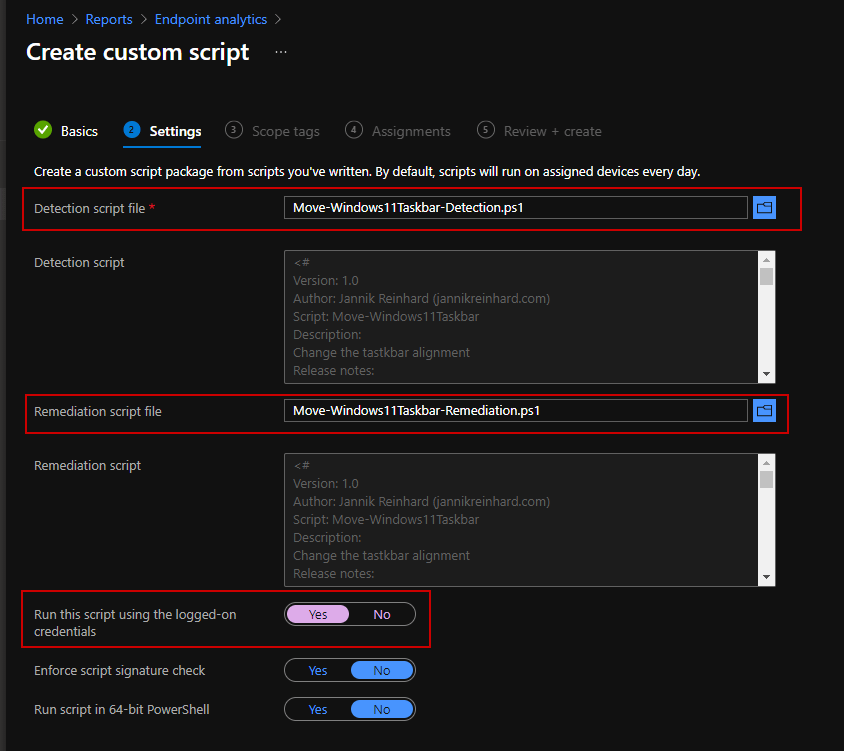Navigate to Home in the breadcrumb
The width and height of the screenshot is (844, 751).
click(x=45, y=19)
